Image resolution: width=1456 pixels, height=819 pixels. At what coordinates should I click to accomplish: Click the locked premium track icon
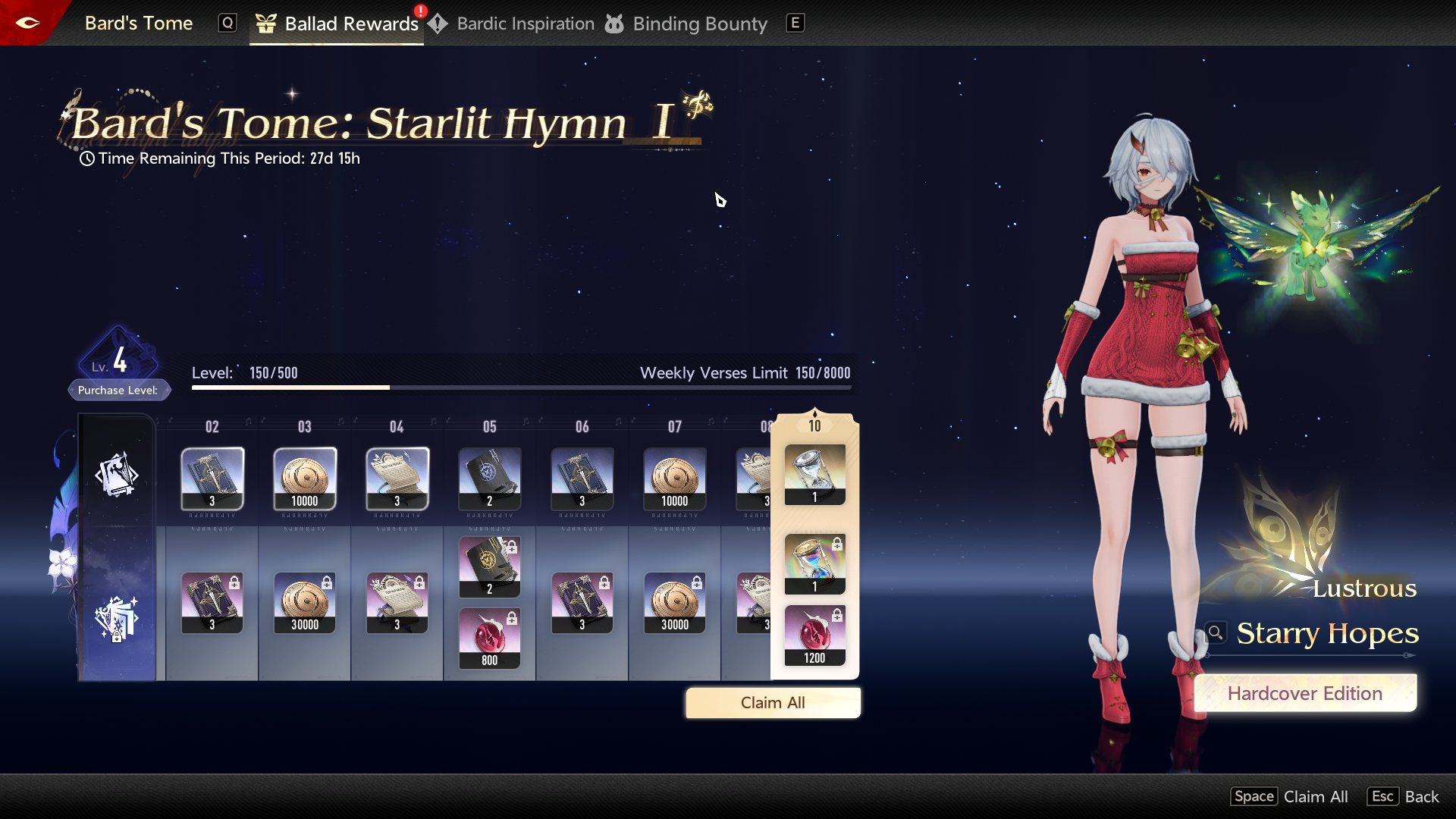tap(117, 619)
